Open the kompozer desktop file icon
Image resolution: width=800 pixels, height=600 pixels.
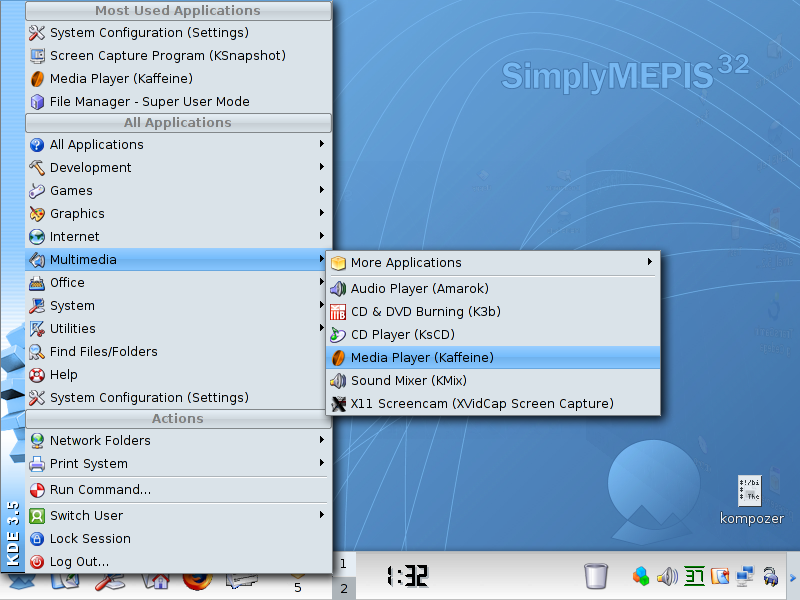coord(750,492)
